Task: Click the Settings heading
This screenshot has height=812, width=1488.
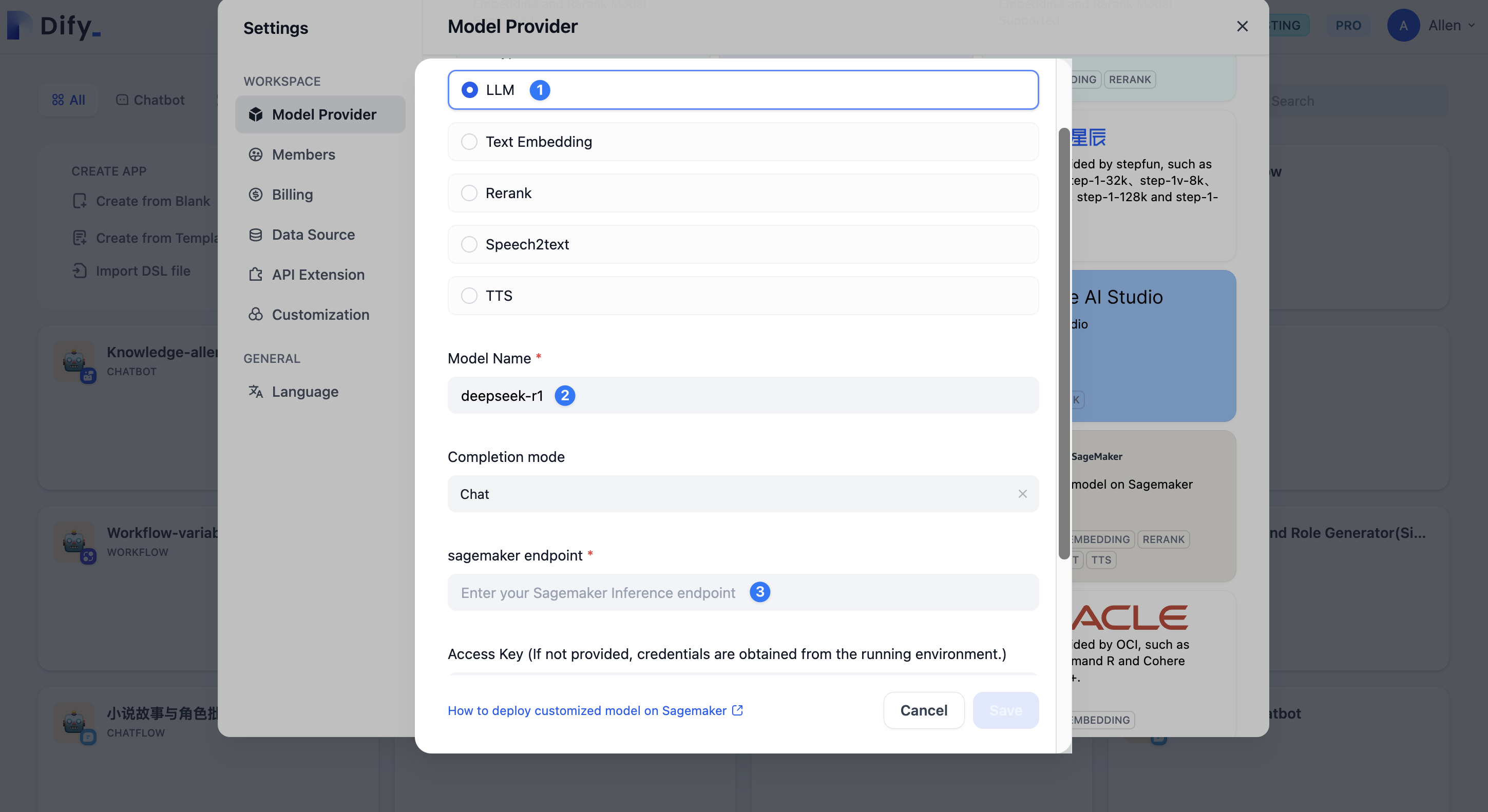Action: pyautogui.click(x=276, y=28)
